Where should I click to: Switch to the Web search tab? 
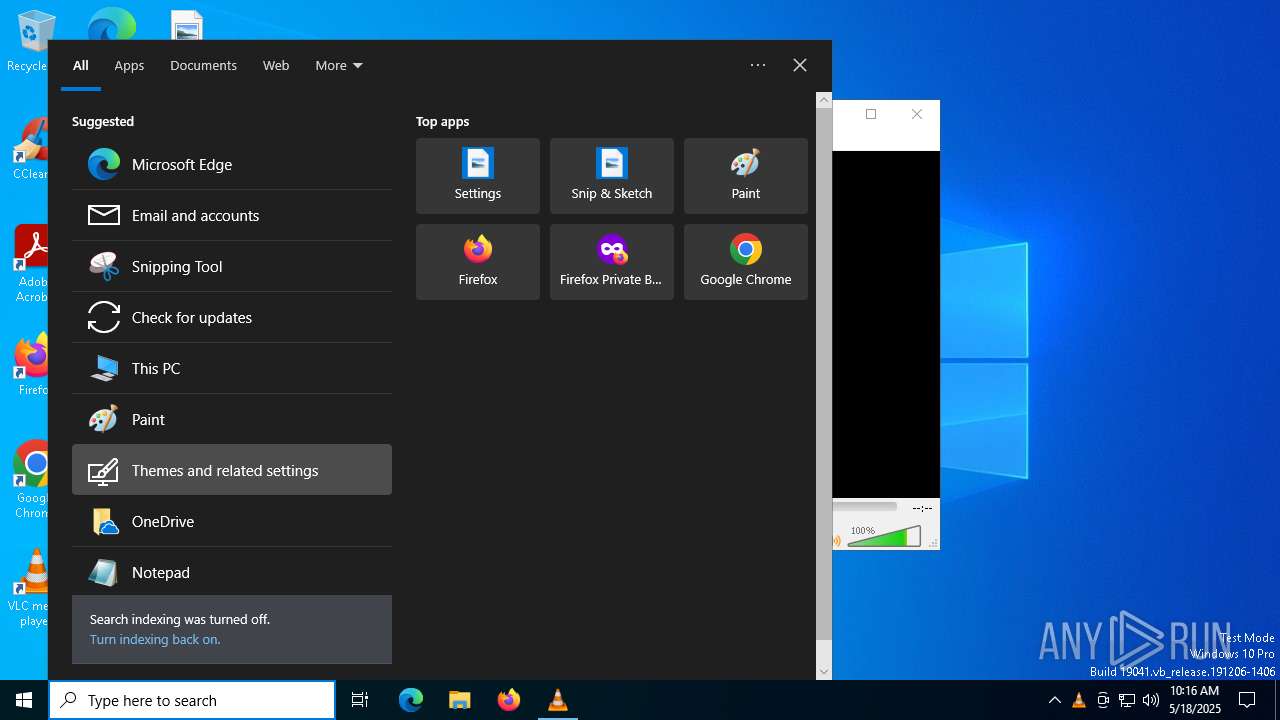tap(276, 65)
